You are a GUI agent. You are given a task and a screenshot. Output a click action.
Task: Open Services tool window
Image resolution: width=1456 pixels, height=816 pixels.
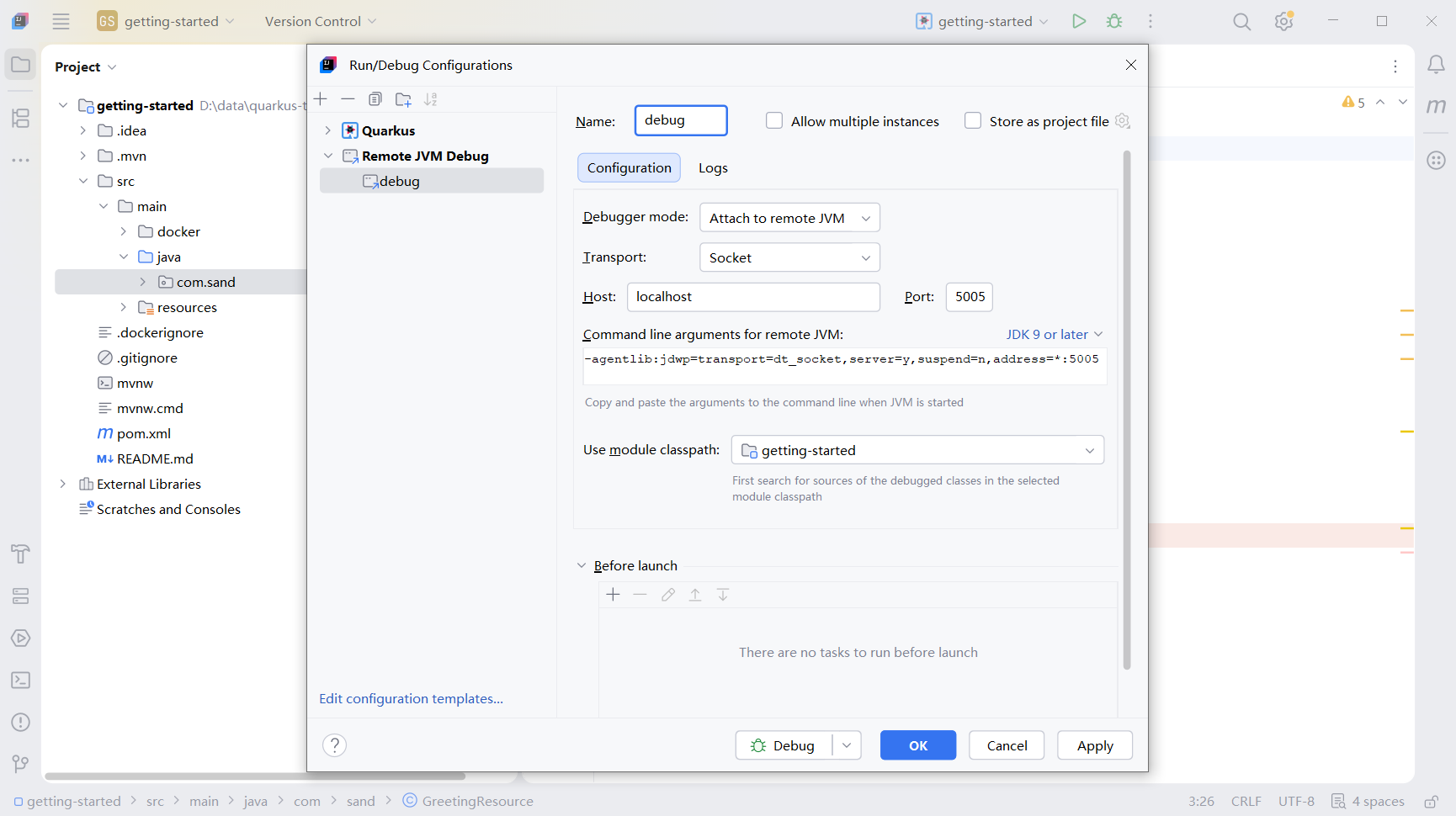[20, 596]
